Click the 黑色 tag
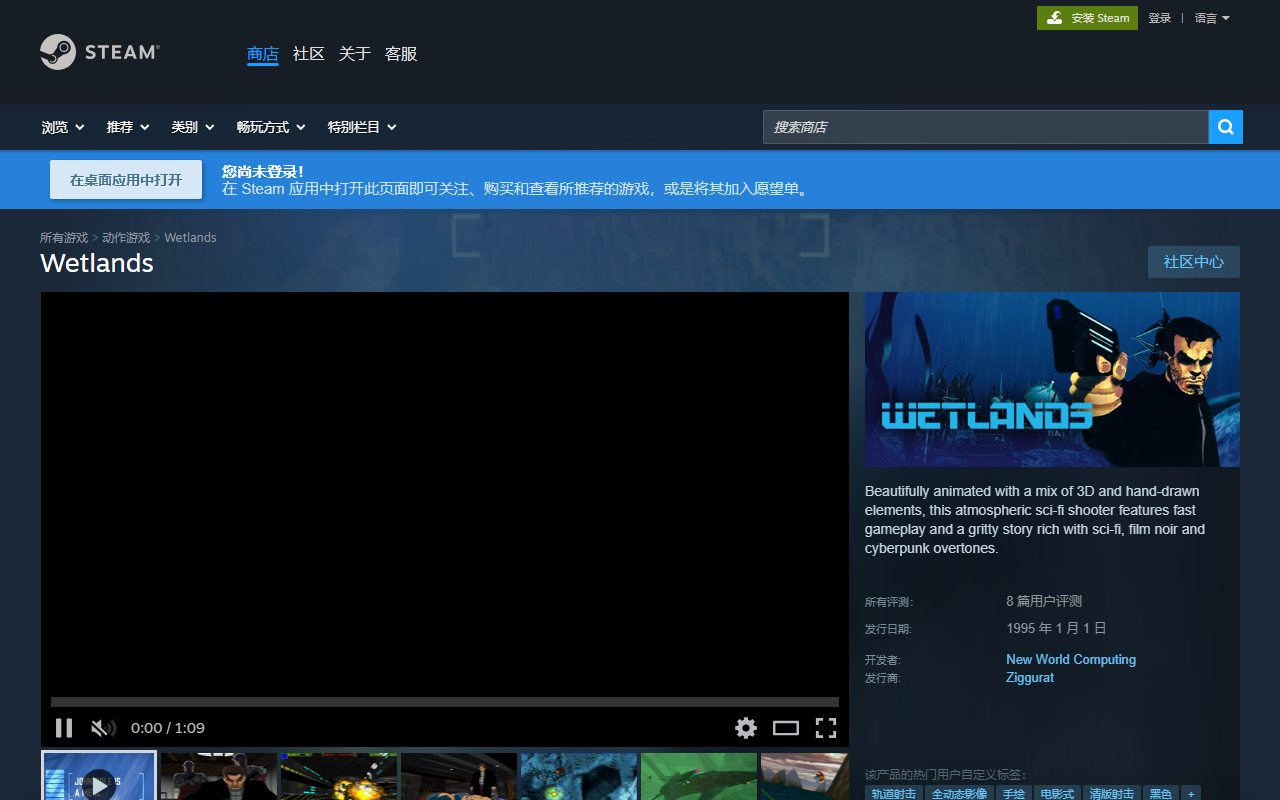 click(x=1160, y=794)
